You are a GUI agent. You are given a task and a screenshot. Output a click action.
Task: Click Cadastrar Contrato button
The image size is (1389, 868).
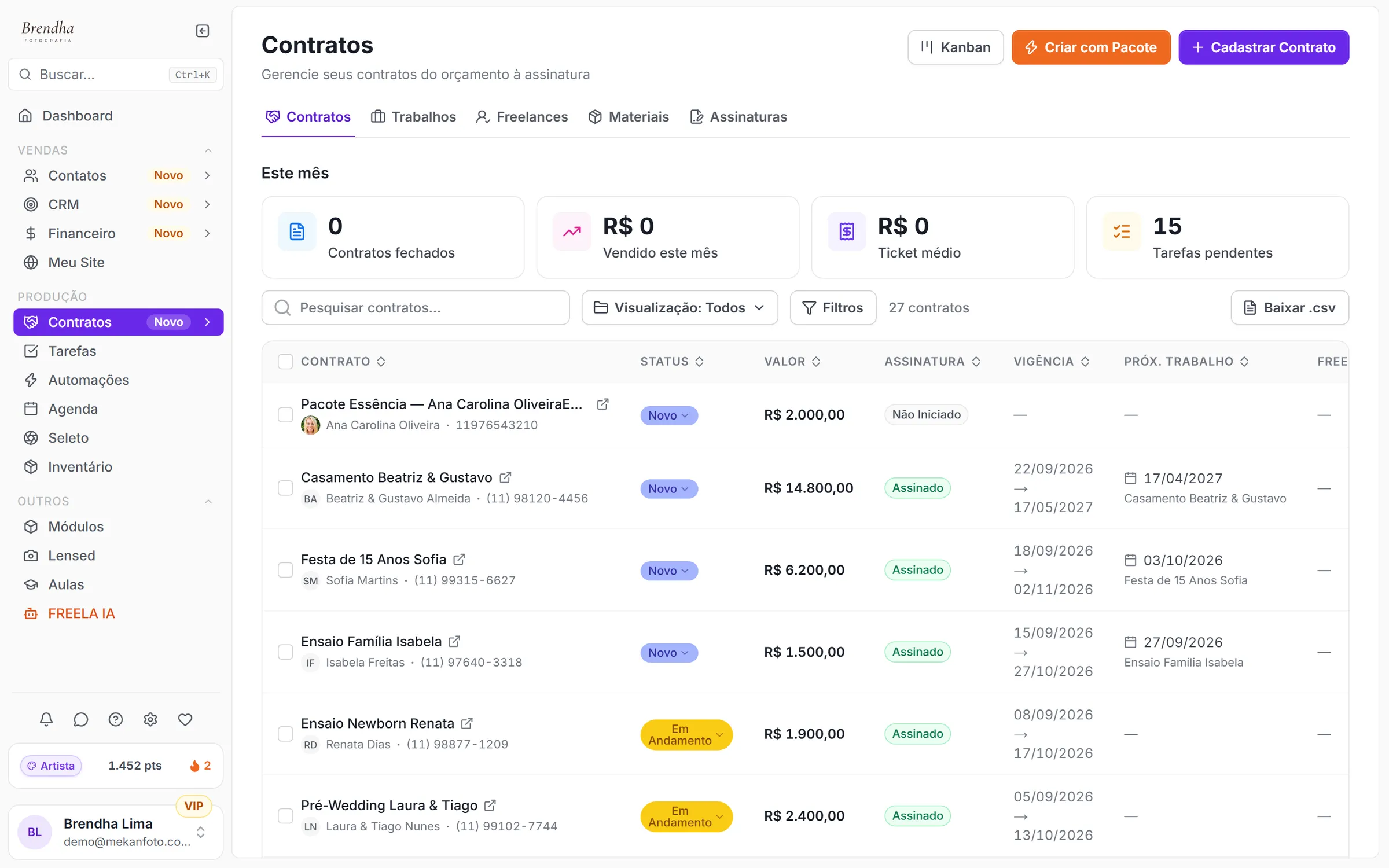[x=1264, y=47]
